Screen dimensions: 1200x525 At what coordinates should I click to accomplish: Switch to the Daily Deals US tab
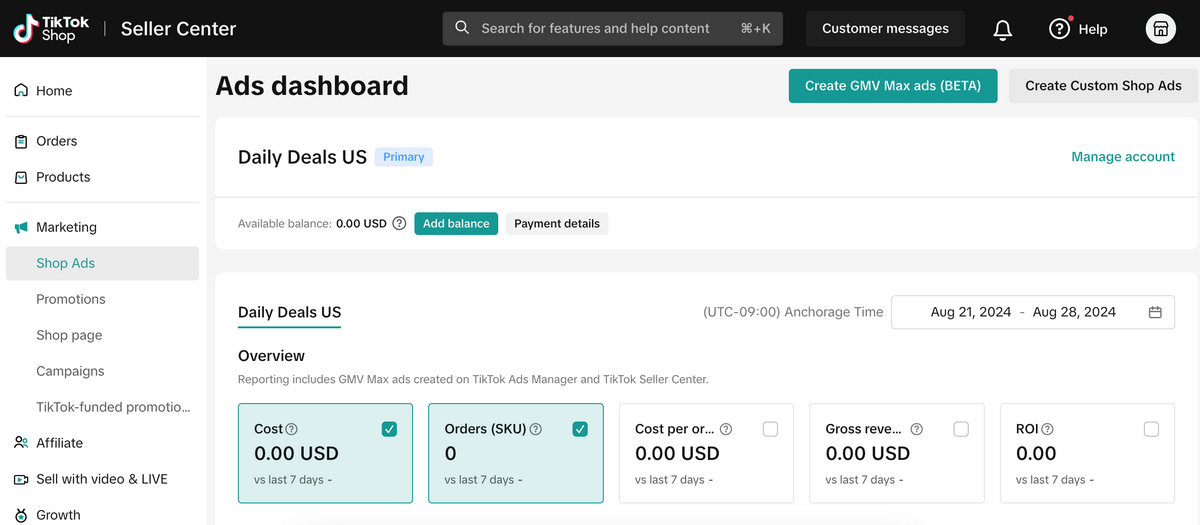[x=289, y=312]
